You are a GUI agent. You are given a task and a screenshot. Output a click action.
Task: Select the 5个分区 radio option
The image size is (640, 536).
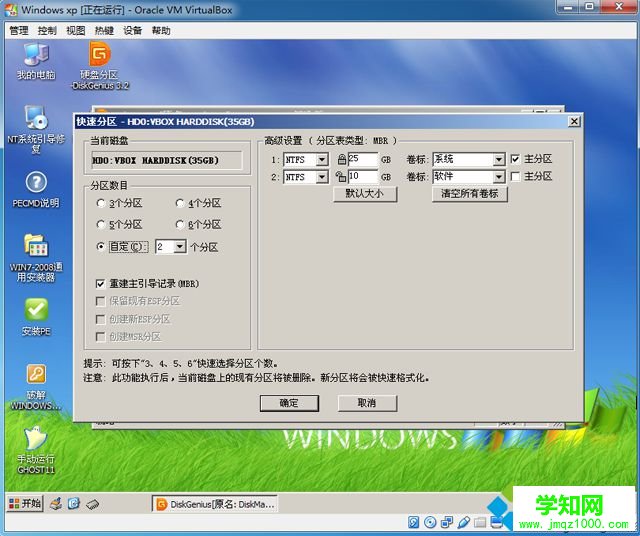point(119,225)
